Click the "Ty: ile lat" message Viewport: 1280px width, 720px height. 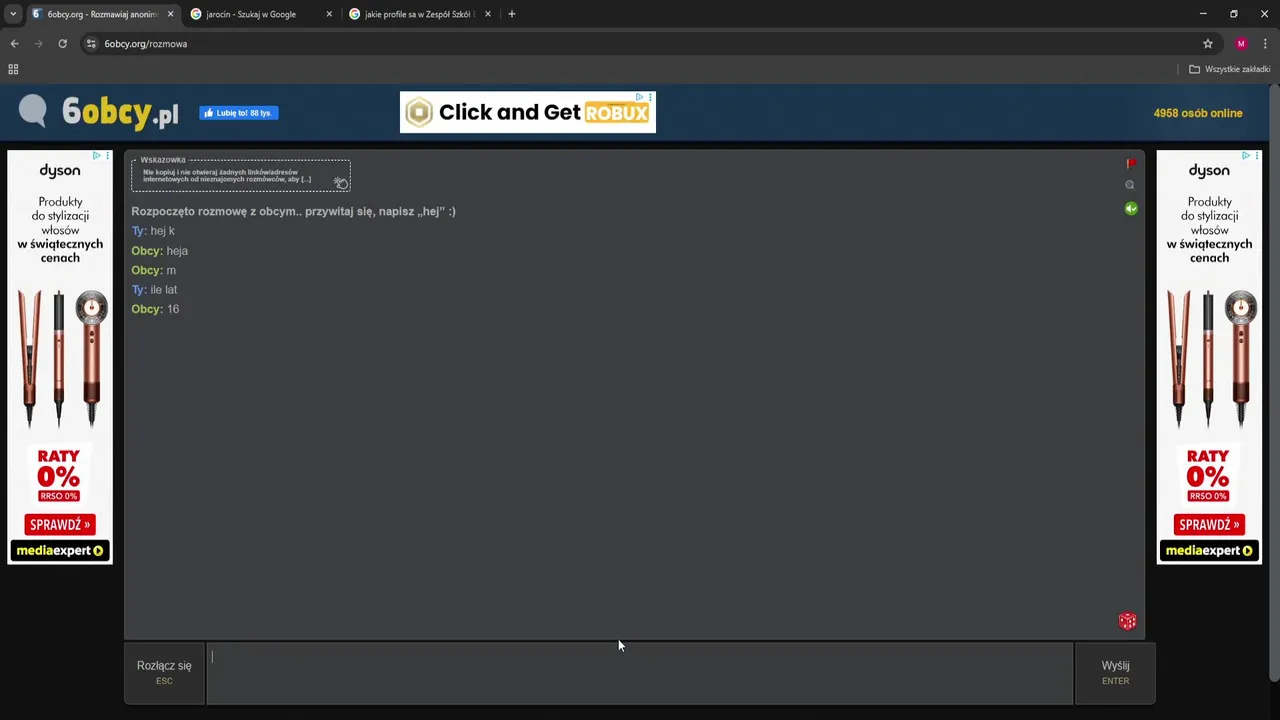154,290
